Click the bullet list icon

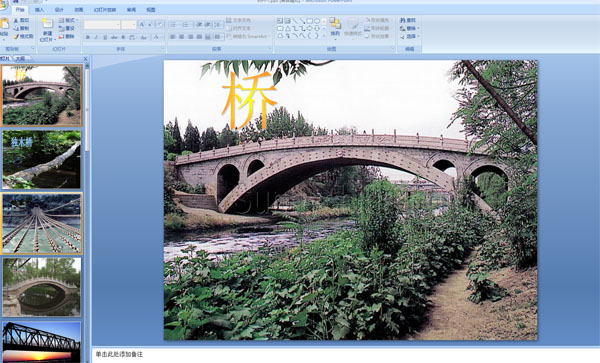(174, 25)
